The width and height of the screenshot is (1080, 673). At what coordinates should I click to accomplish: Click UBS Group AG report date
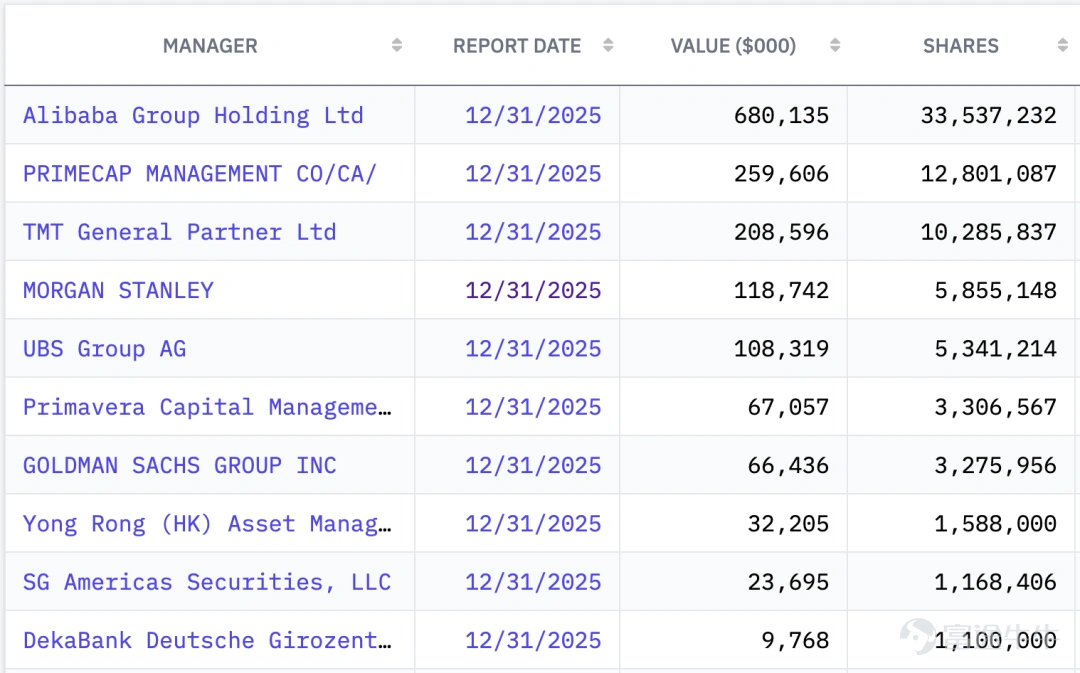(533, 349)
